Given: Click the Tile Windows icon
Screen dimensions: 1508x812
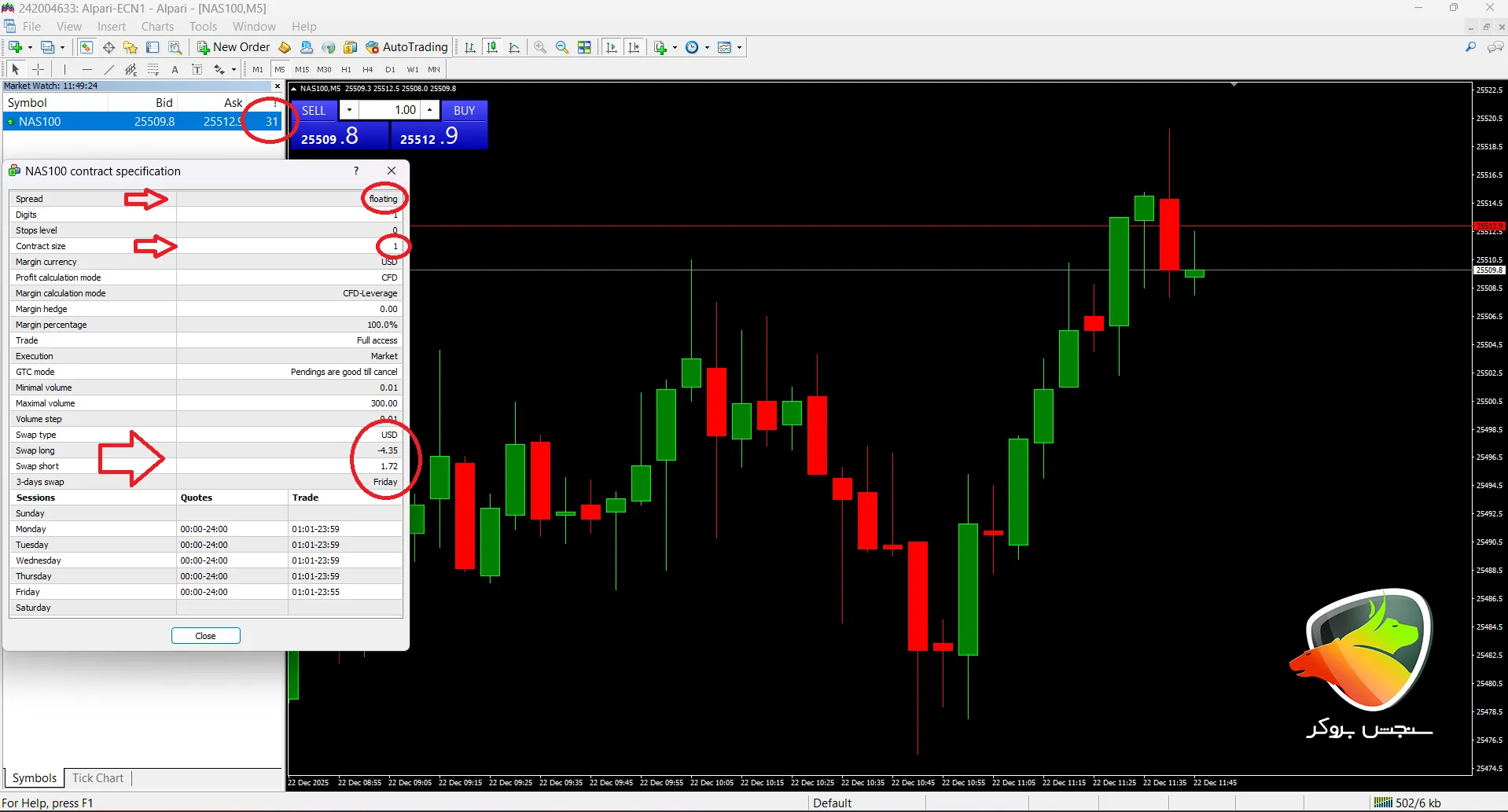Looking at the screenshot, I should 584,47.
